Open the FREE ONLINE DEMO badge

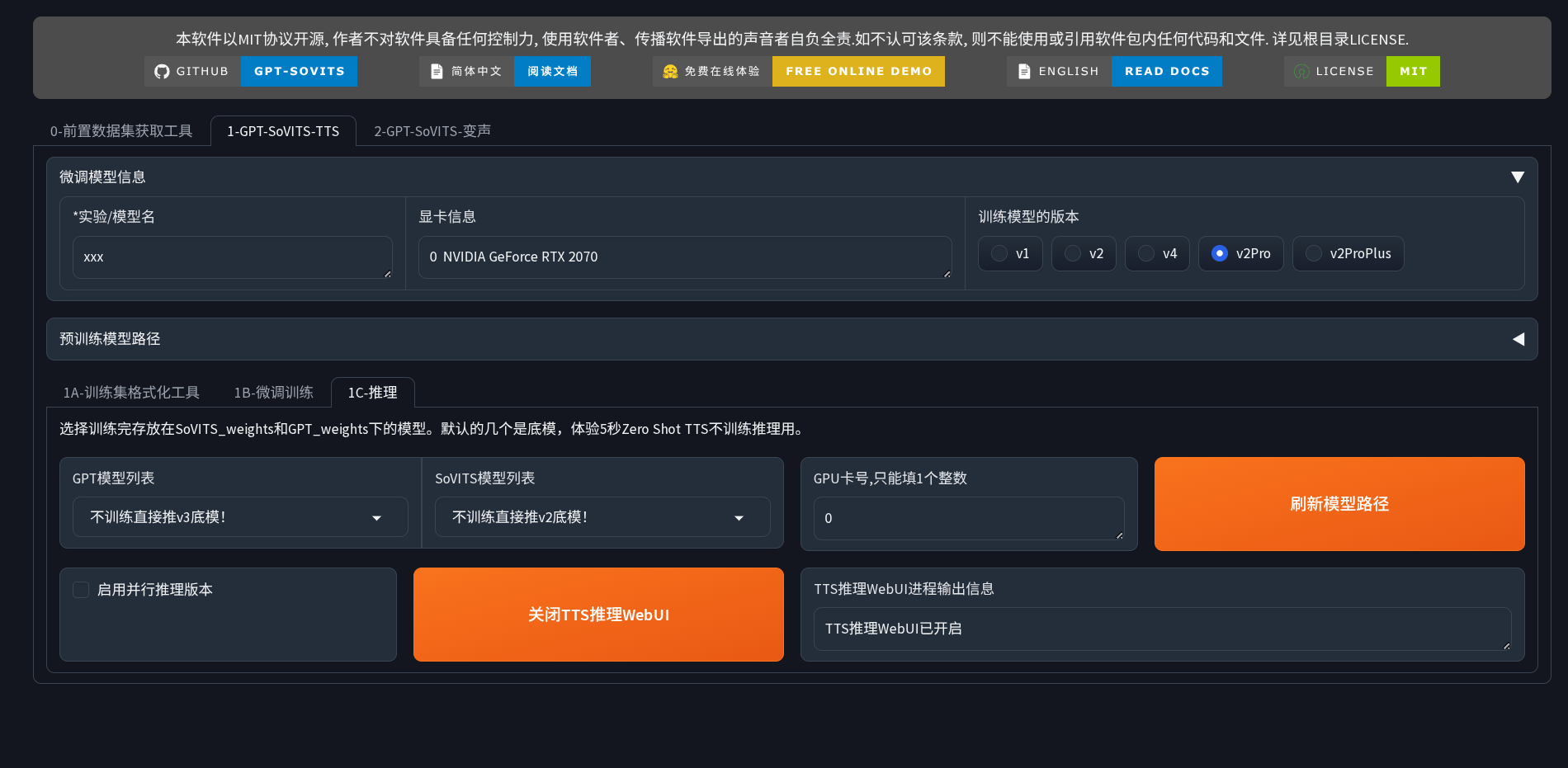tap(858, 72)
